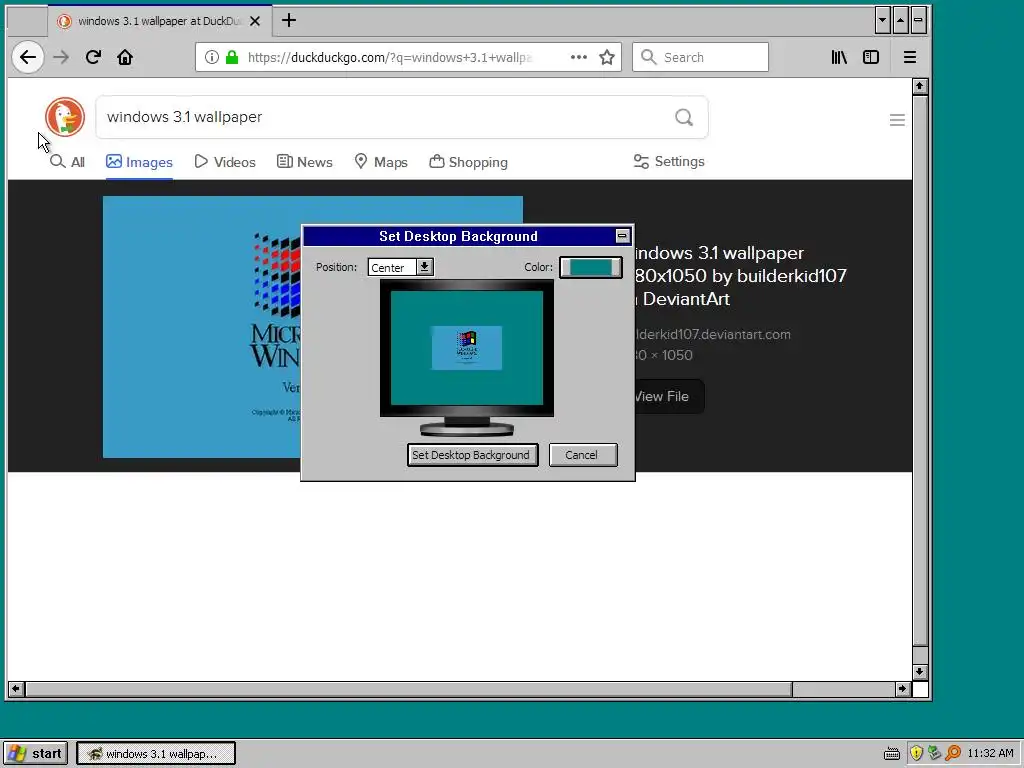Click the View File button
Viewport: 1024px width, 768px height.
point(668,396)
